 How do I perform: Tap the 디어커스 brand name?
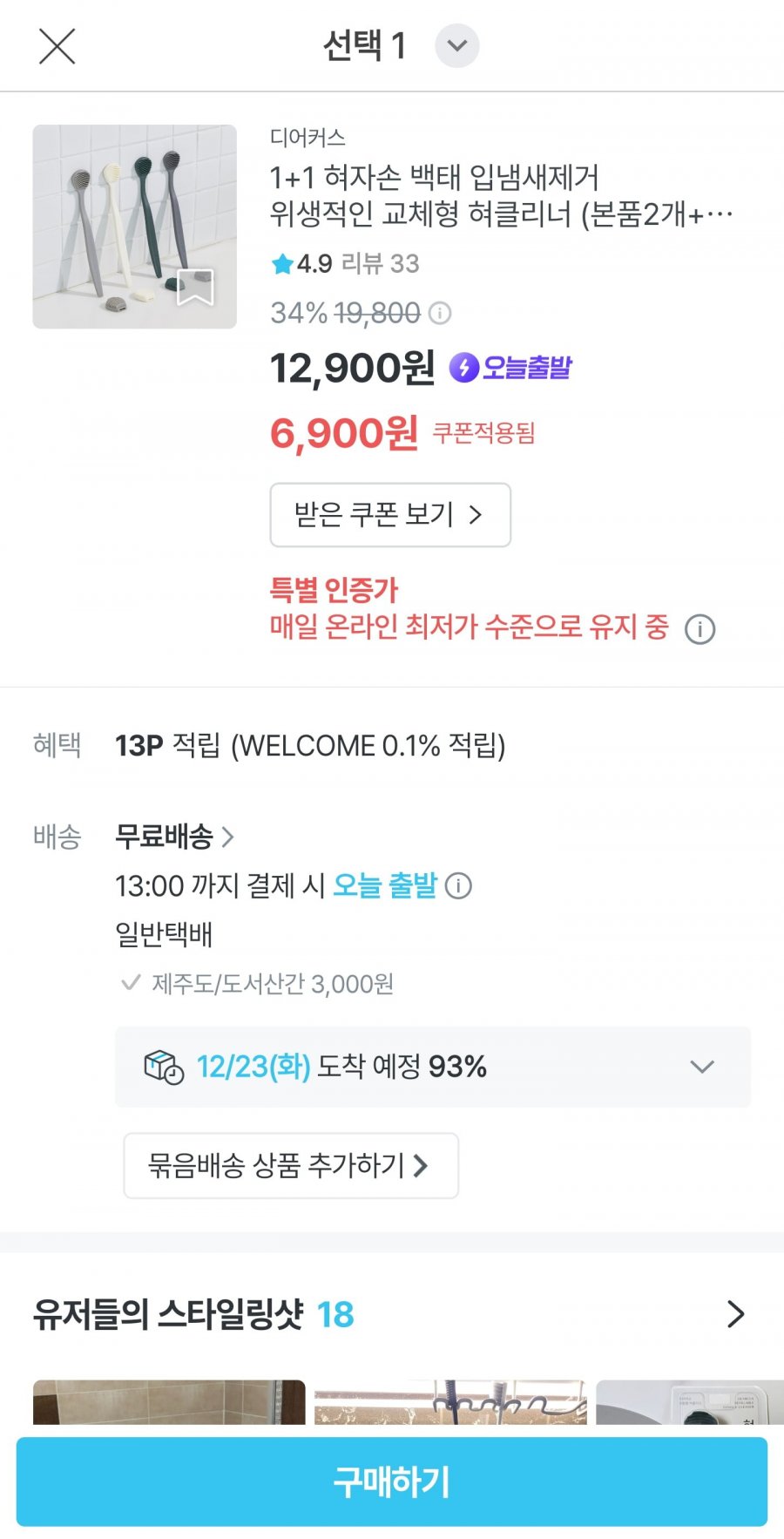point(308,138)
